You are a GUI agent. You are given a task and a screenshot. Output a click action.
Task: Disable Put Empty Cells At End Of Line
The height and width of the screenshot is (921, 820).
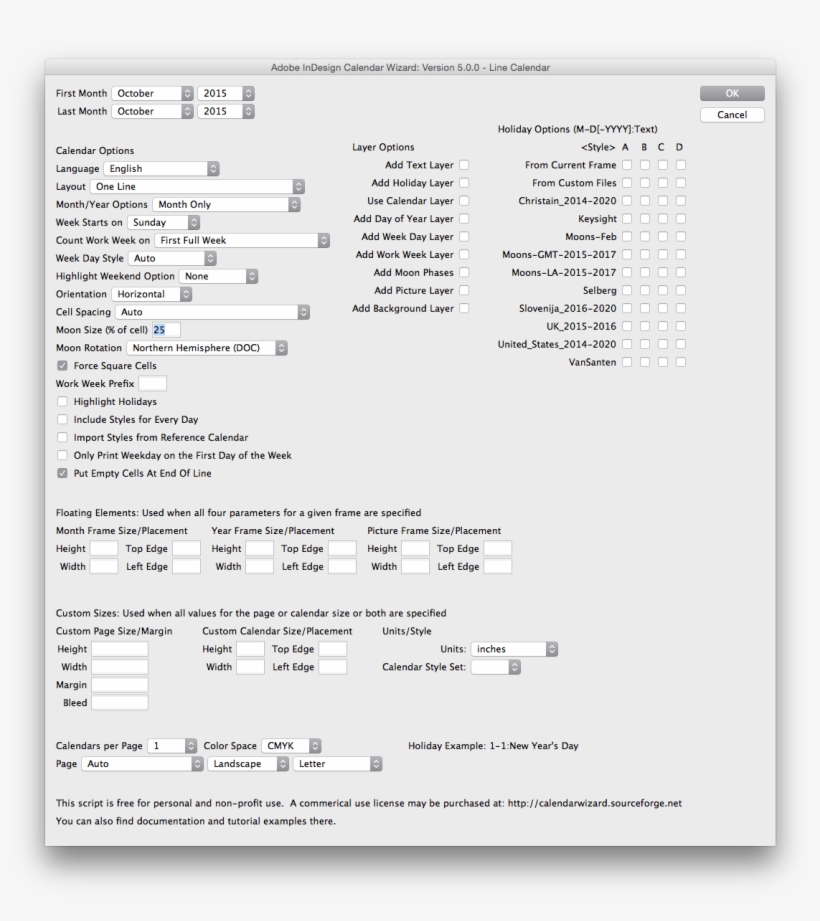coord(62,473)
